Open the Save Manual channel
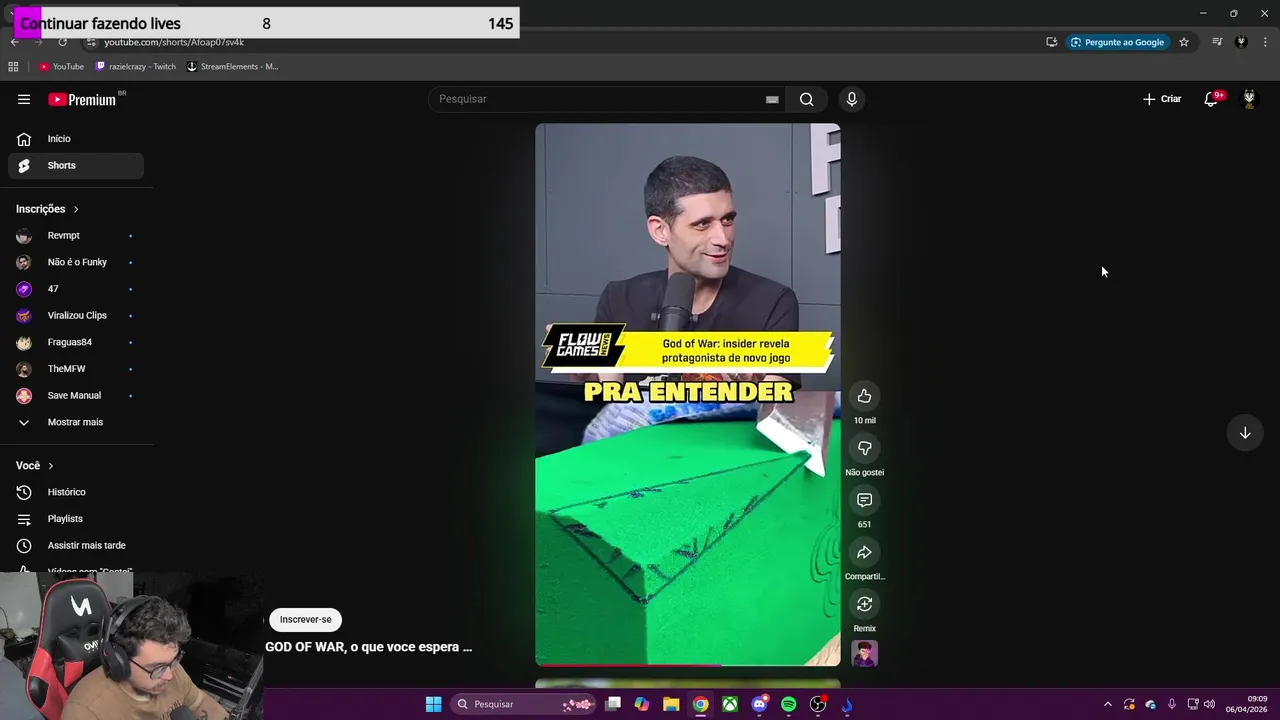This screenshot has width=1280, height=720. (76, 395)
